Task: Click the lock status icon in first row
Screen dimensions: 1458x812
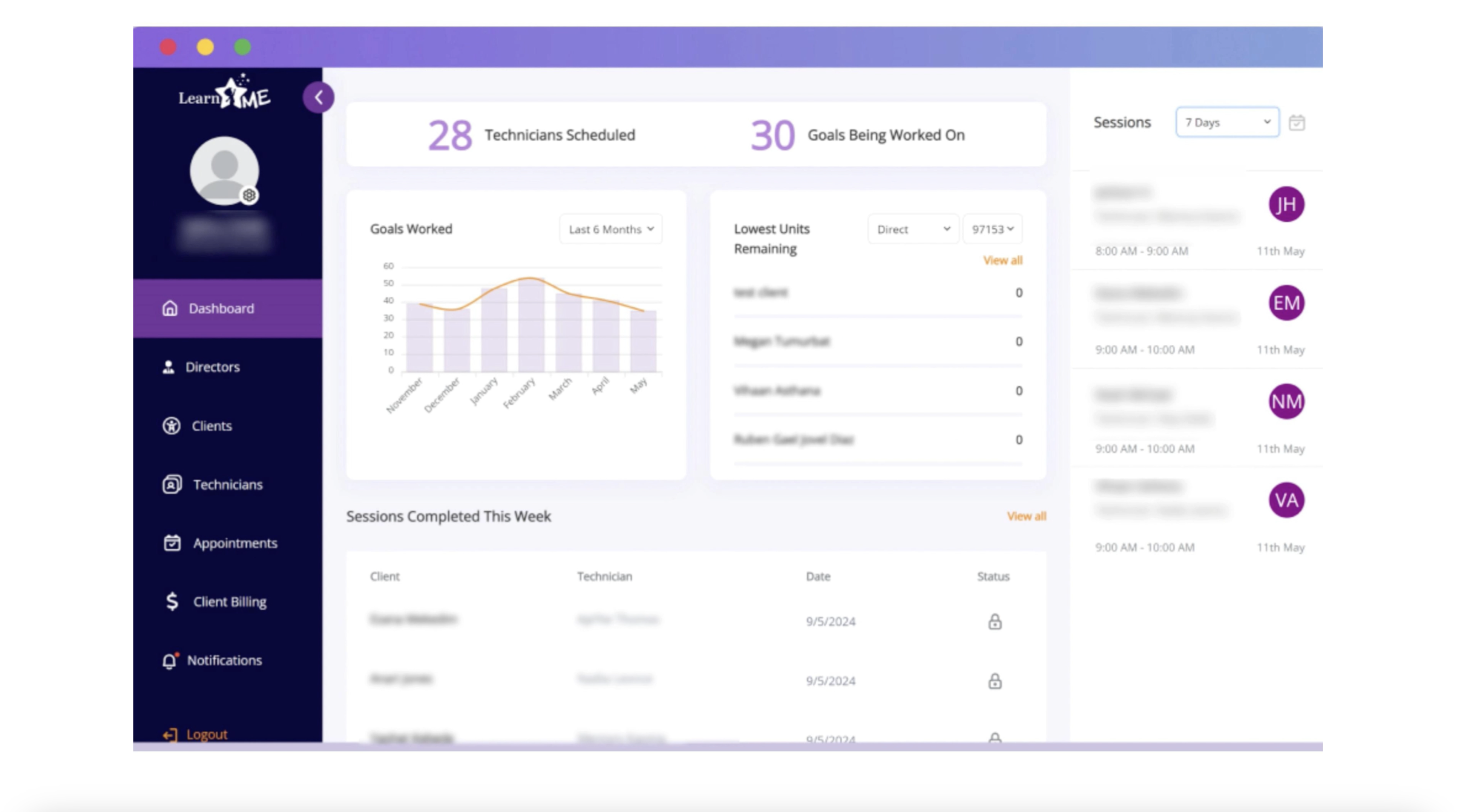Action: [x=994, y=621]
